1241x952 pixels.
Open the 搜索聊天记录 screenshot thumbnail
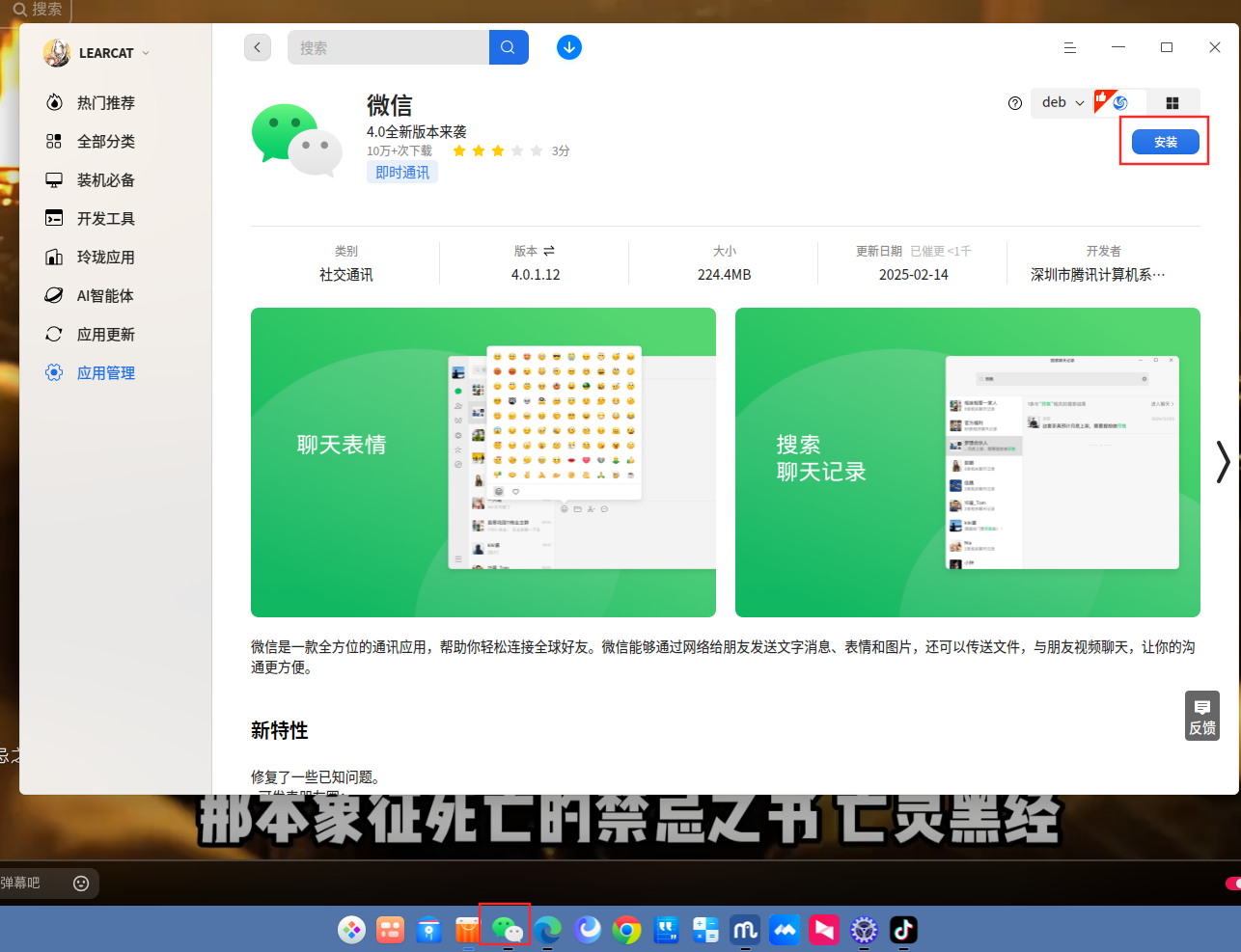click(x=968, y=462)
